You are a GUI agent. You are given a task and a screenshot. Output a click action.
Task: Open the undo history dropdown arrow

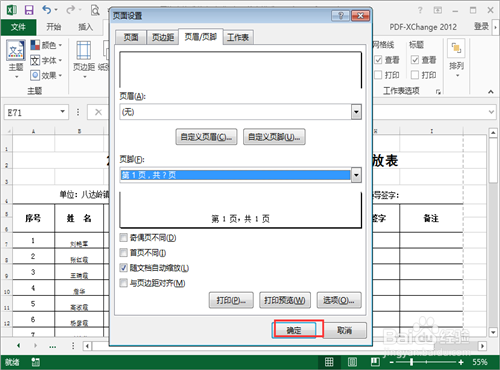click(56, 10)
